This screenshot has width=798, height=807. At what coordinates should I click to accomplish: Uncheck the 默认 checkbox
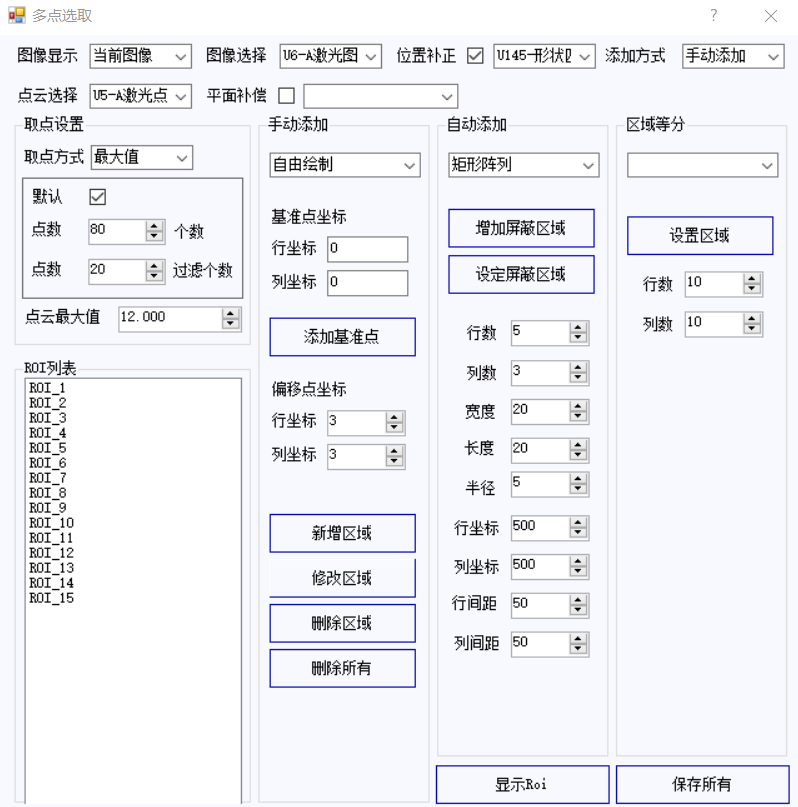tap(98, 196)
